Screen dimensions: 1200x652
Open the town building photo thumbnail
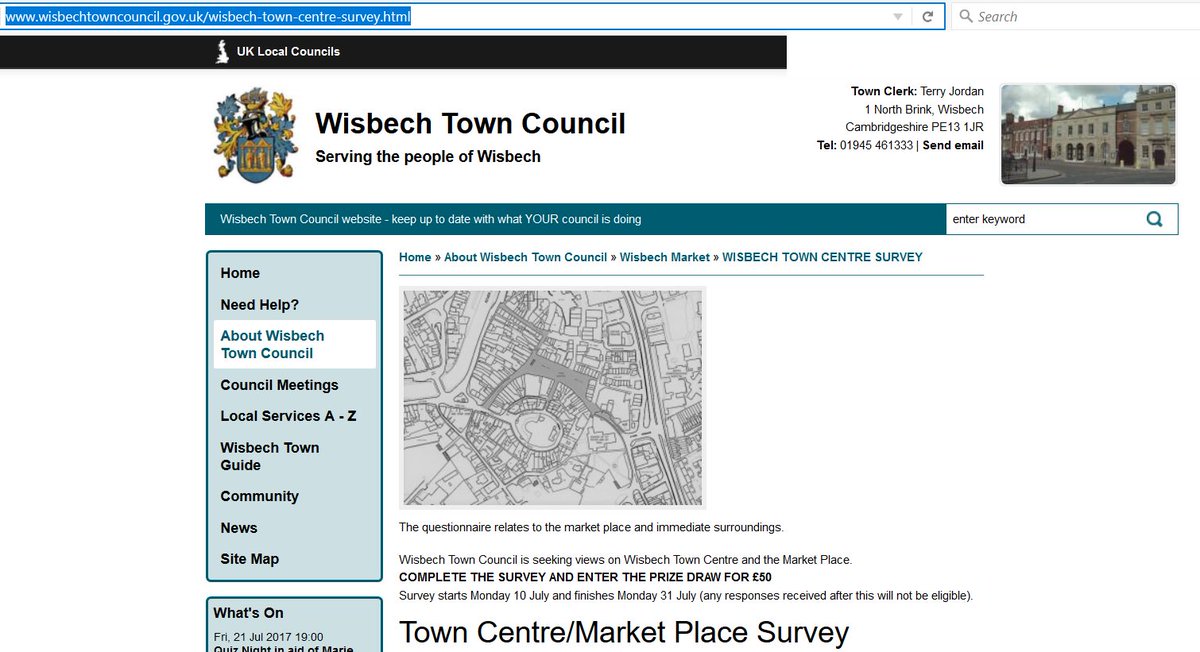[1088, 134]
